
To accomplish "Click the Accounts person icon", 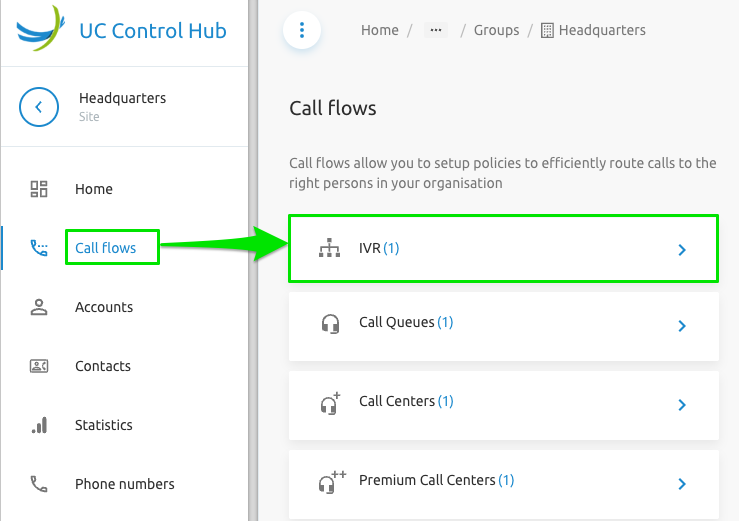I will (39, 307).
